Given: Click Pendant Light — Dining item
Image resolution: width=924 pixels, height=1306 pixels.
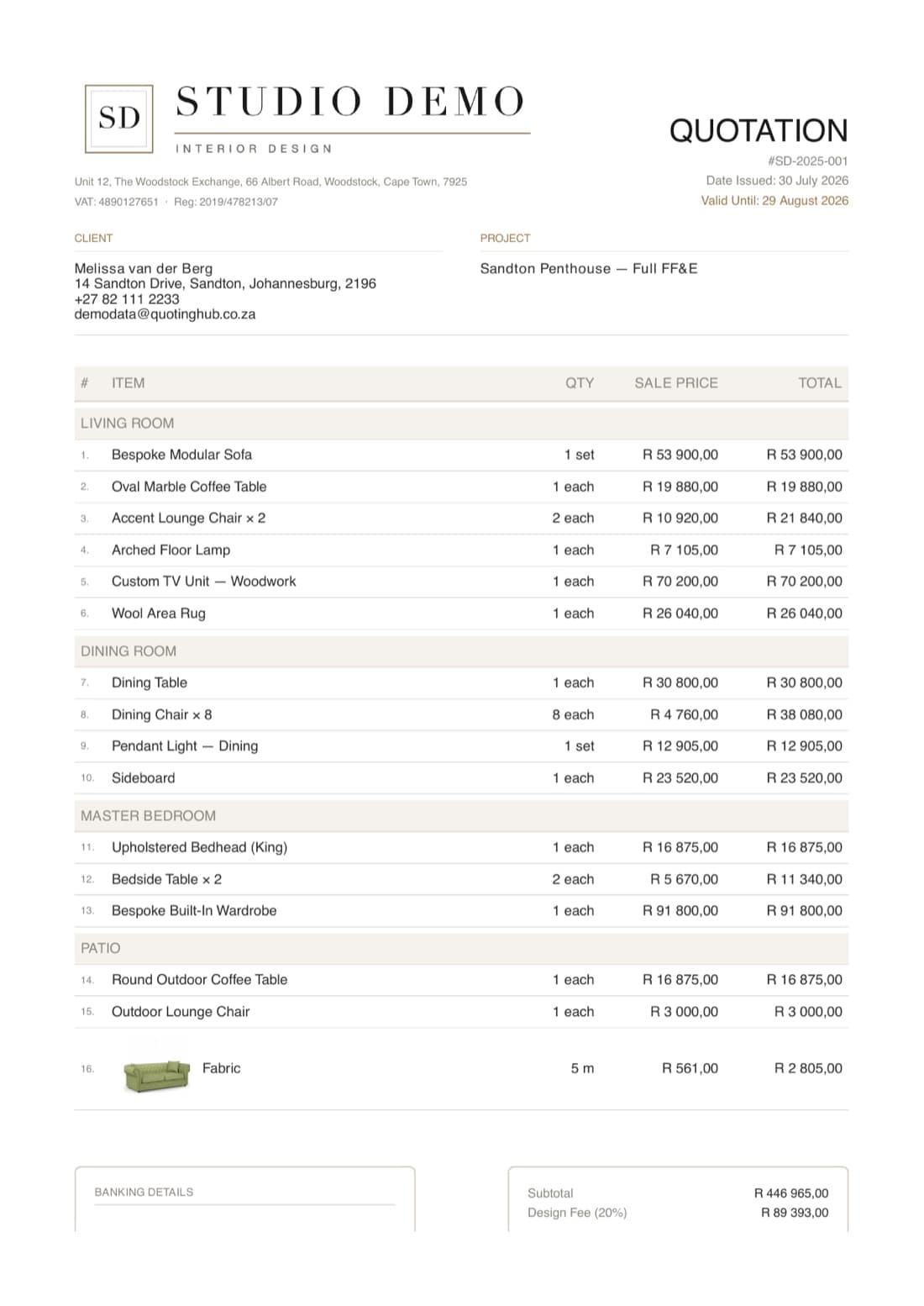Looking at the screenshot, I should click(185, 746).
